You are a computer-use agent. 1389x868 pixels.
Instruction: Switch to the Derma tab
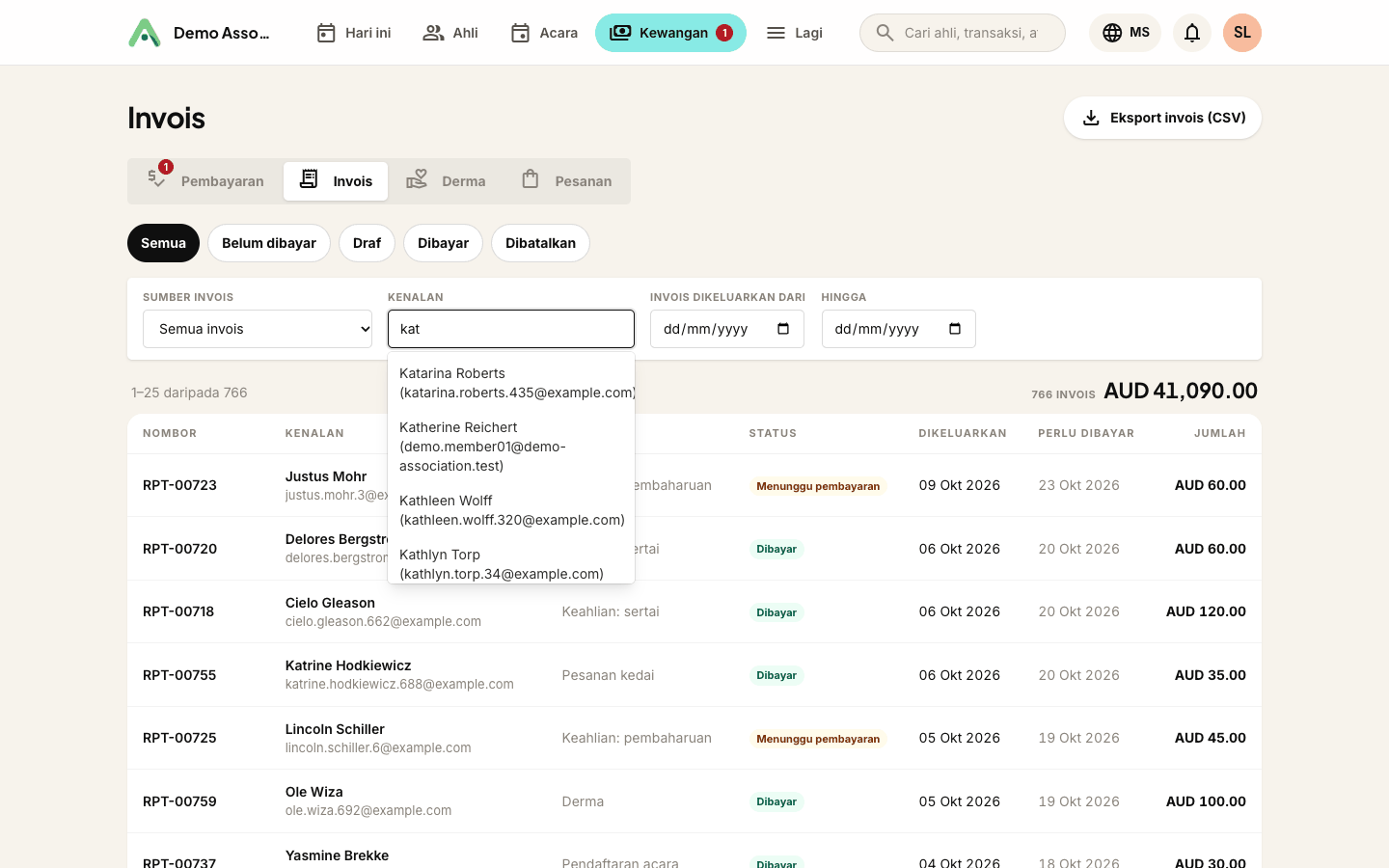click(x=445, y=181)
